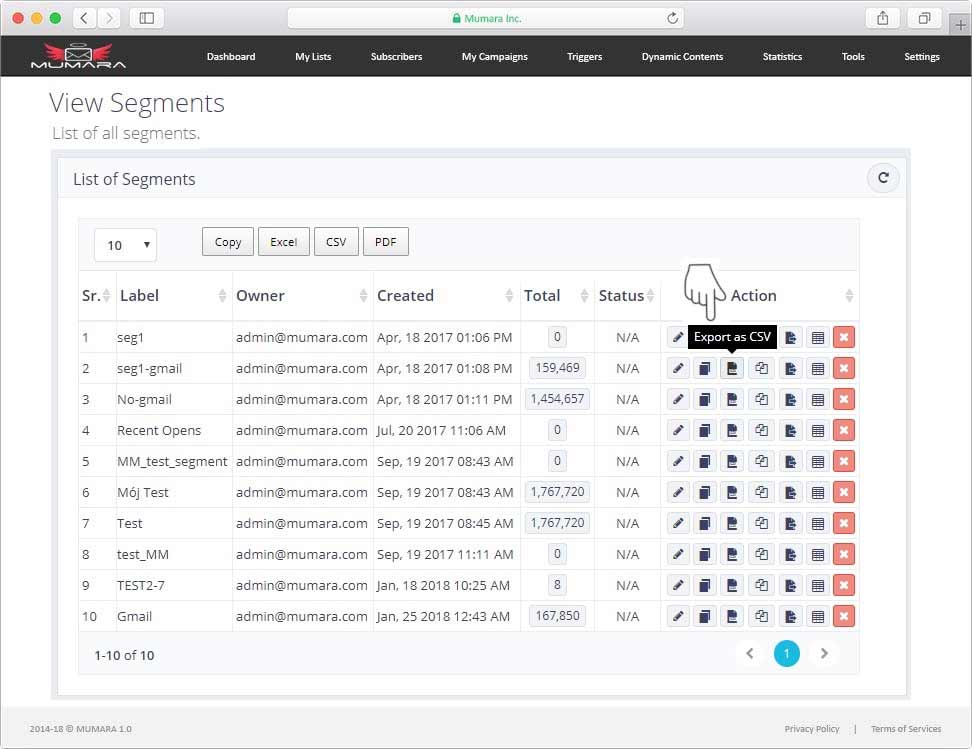Viewport: 972px width, 749px height.
Task: Delete the Gmail segment with the red X
Action: point(843,616)
